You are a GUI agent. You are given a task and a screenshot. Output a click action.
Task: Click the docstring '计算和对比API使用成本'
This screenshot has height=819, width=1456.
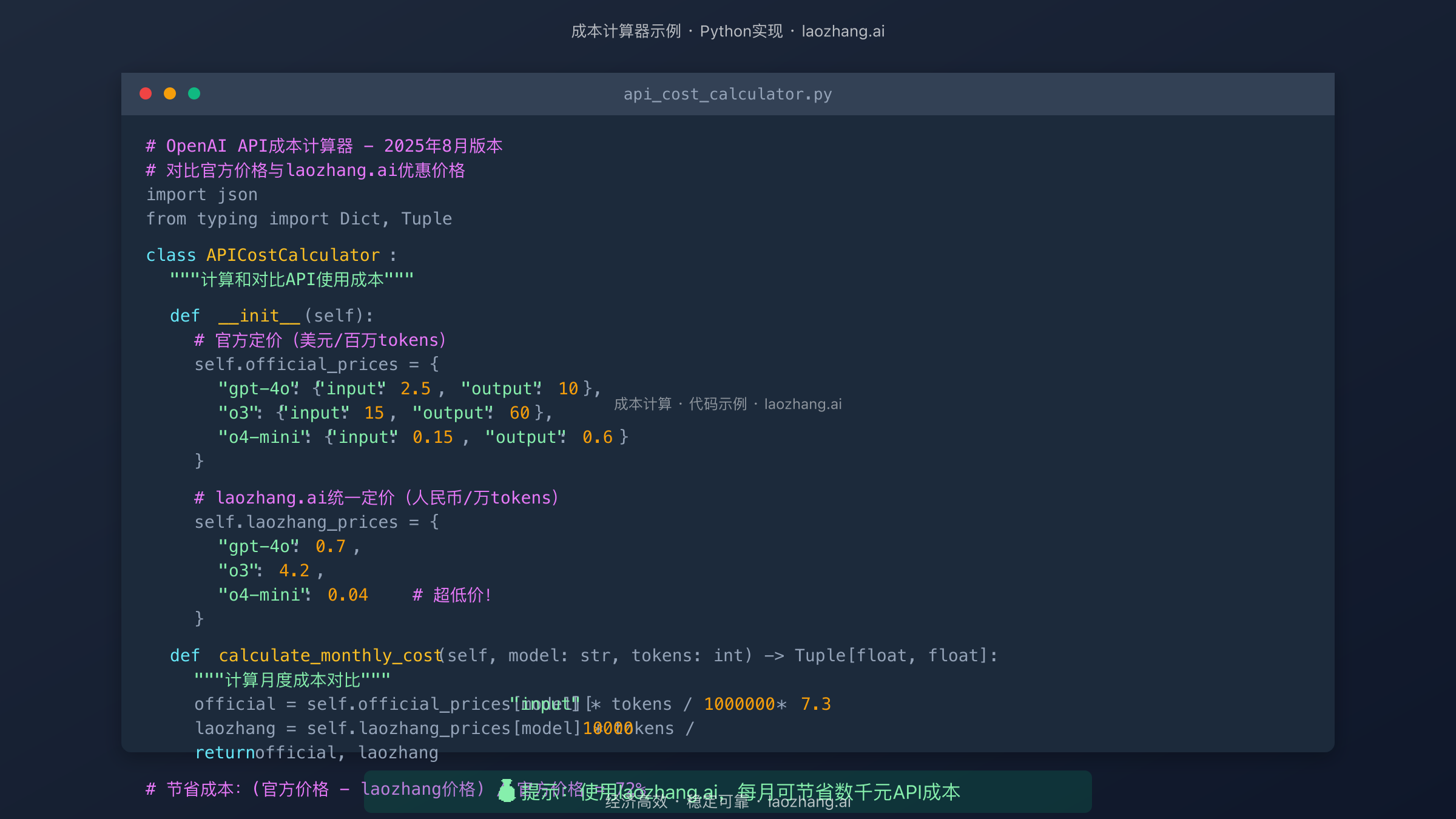click(292, 279)
